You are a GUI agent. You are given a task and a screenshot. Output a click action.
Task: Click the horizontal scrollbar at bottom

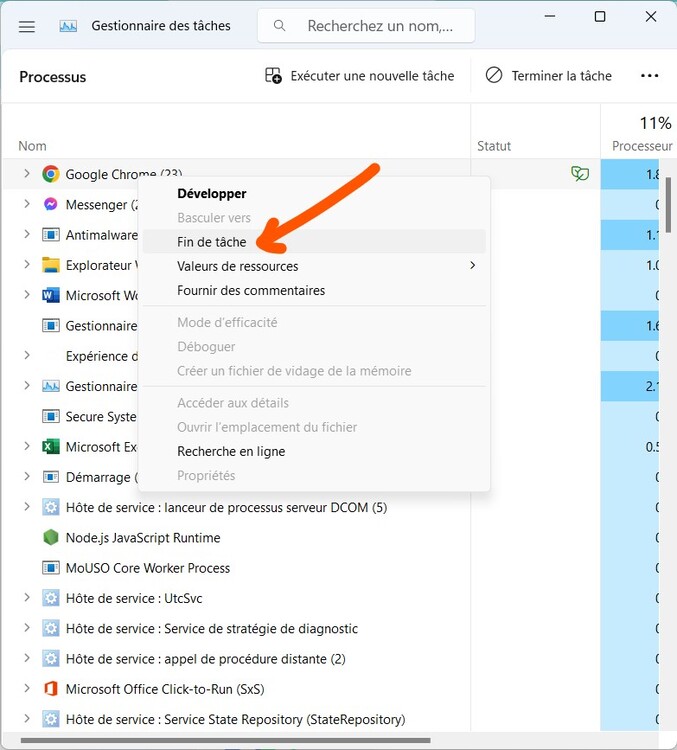(x=225, y=740)
